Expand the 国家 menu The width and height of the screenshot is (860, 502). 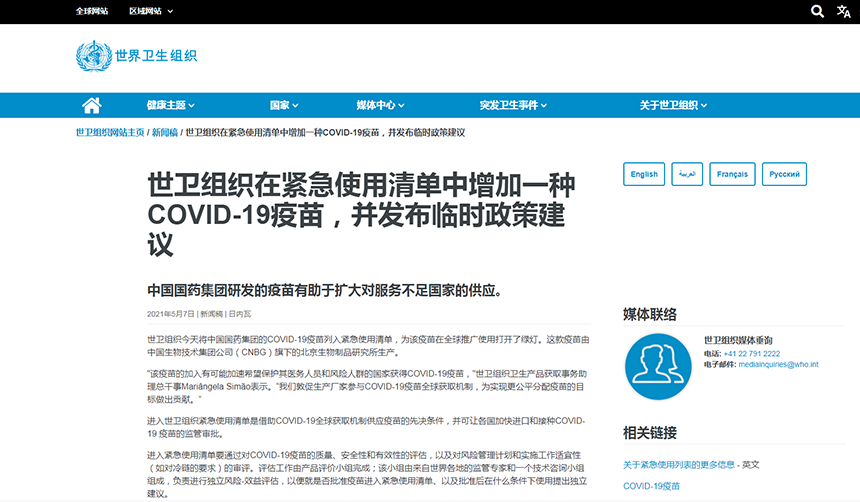pos(284,105)
